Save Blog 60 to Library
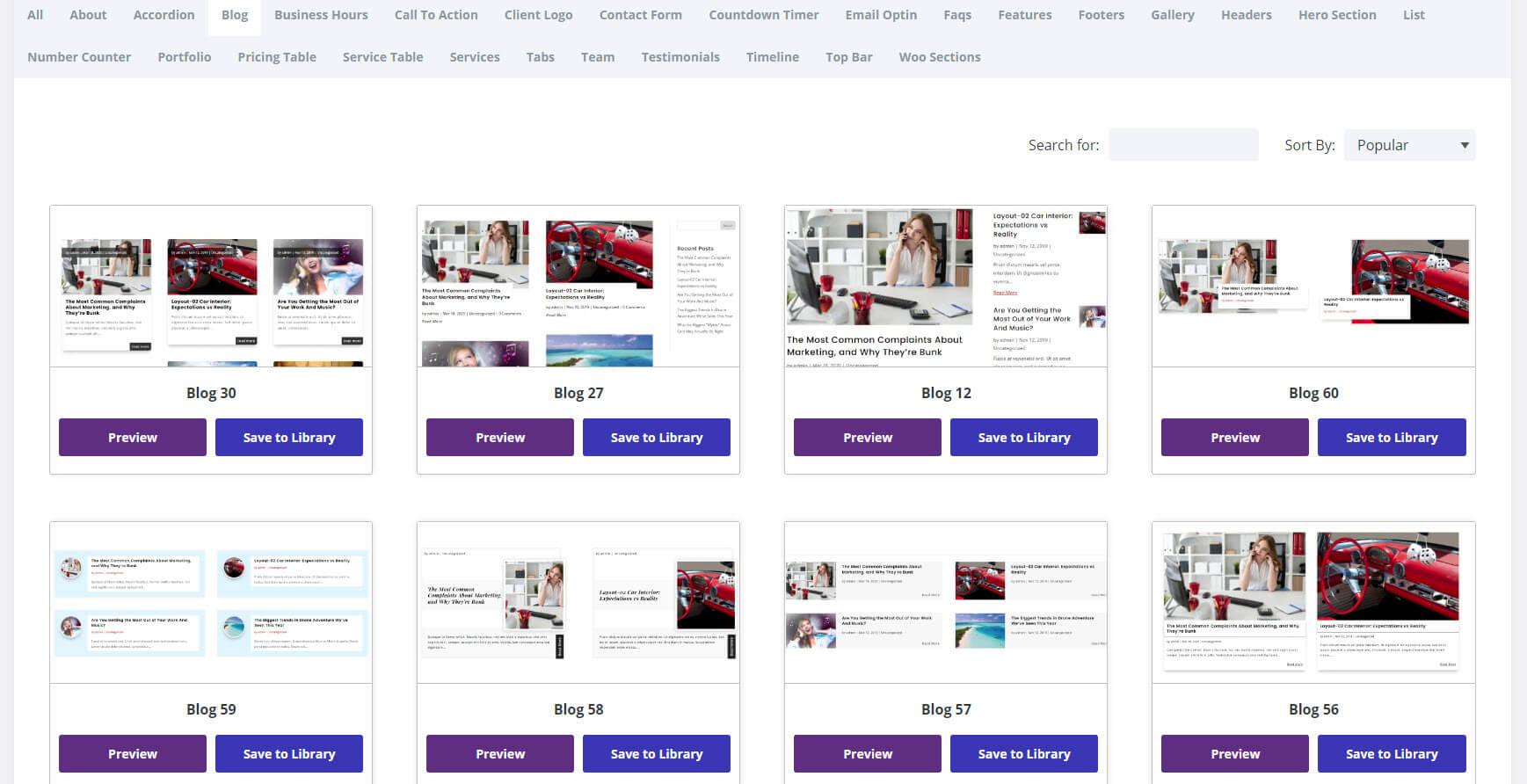Viewport: 1527px width, 784px height. 1392,438
